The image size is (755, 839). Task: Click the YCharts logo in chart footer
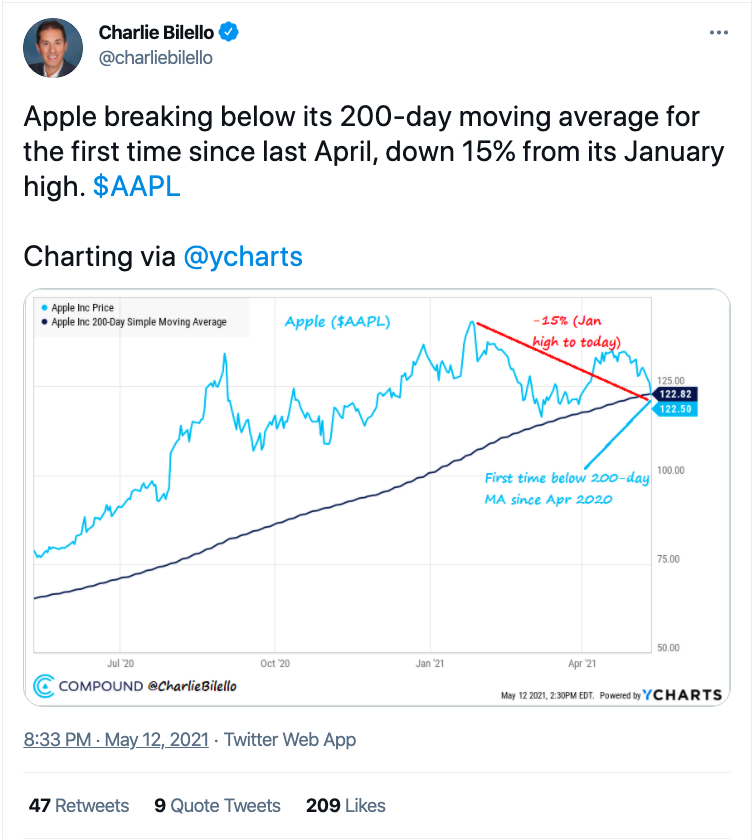tap(681, 695)
